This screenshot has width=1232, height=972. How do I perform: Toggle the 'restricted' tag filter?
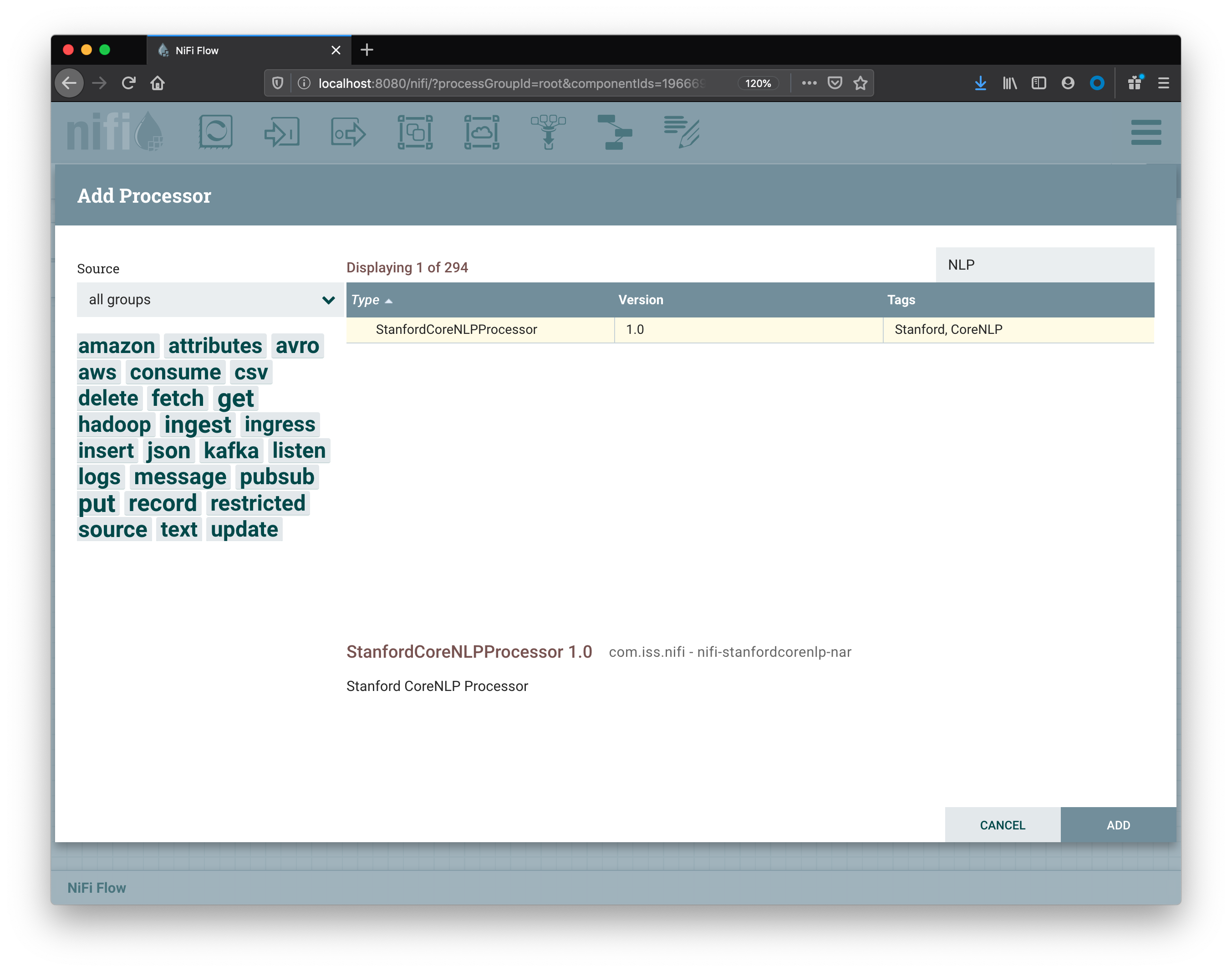point(258,503)
